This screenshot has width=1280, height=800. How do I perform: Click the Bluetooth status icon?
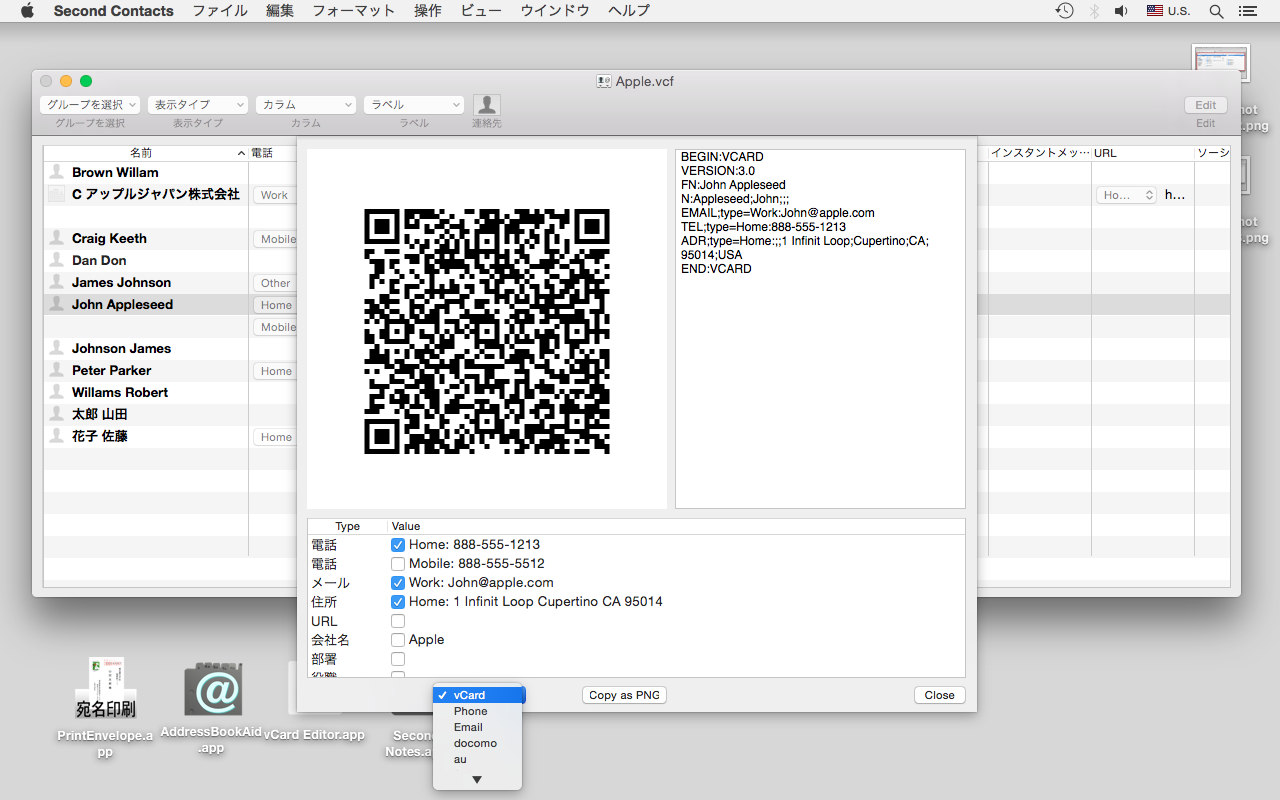point(1094,11)
